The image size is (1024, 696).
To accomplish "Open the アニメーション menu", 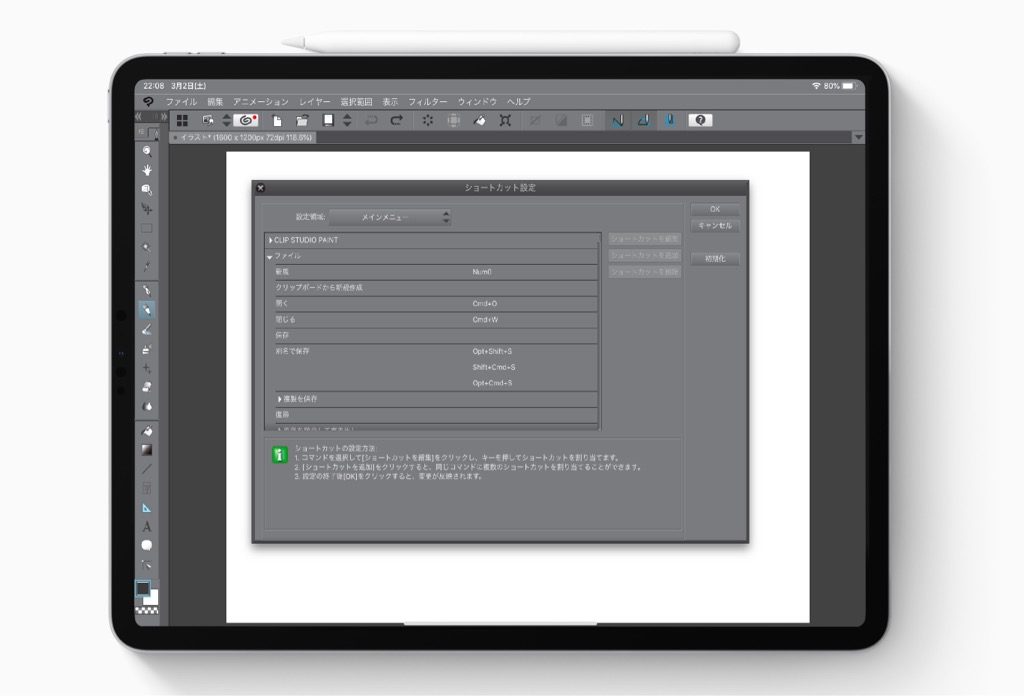I will click(x=261, y=102).
